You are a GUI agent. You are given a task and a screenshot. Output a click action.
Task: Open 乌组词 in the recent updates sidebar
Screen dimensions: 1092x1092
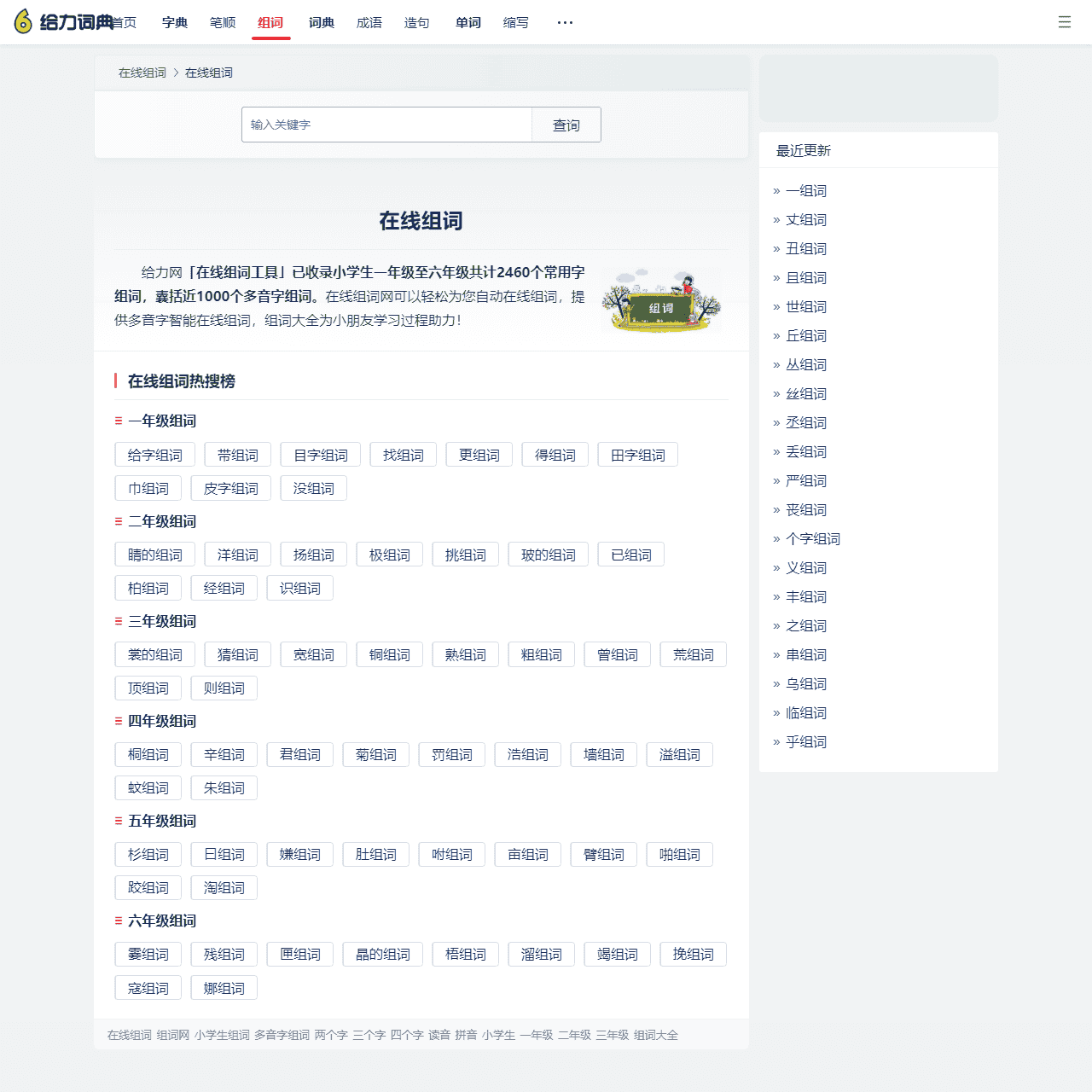pos(807,683)
